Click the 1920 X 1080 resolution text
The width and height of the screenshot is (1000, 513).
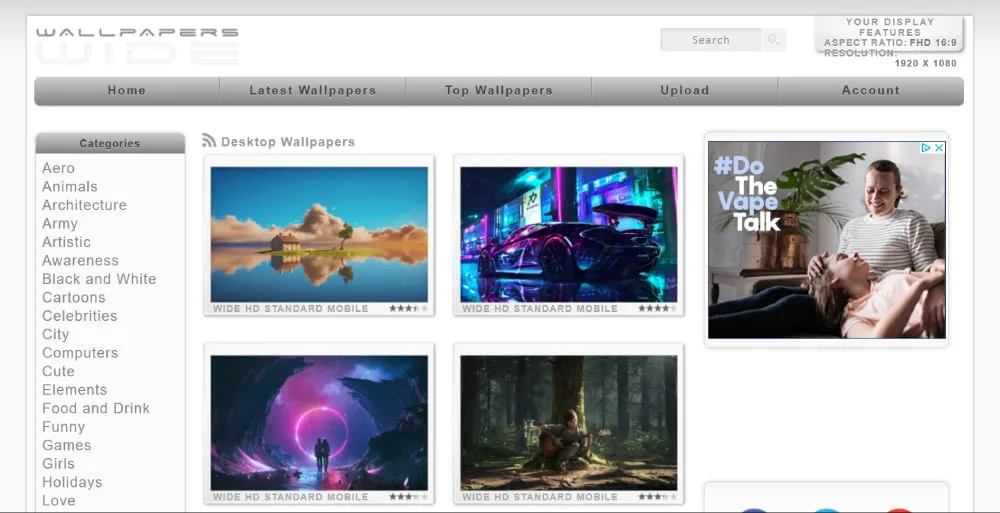coord(925,63)
